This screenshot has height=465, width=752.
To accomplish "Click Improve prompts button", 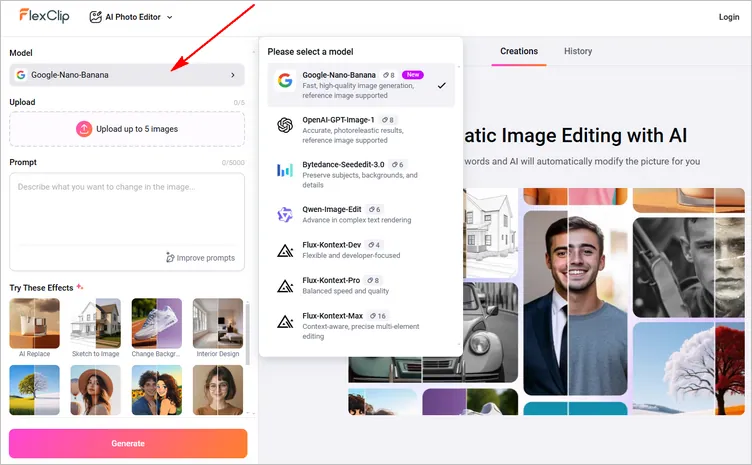I will pos(200,258).
